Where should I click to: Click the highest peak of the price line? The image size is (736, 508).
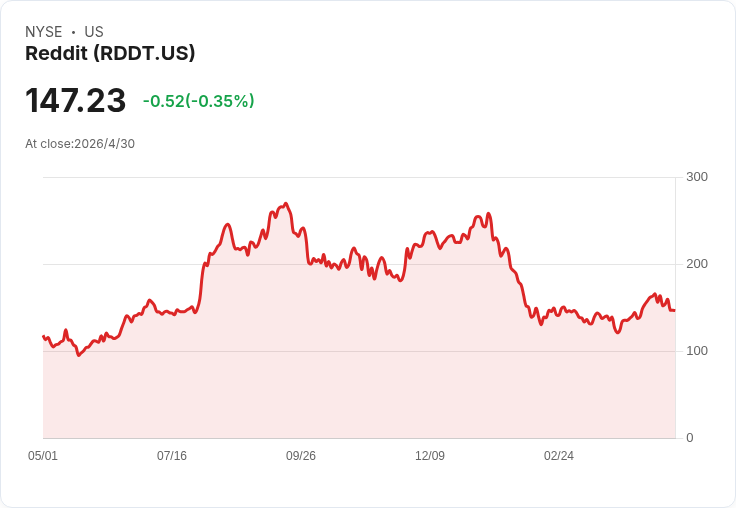tap(286, 204)
